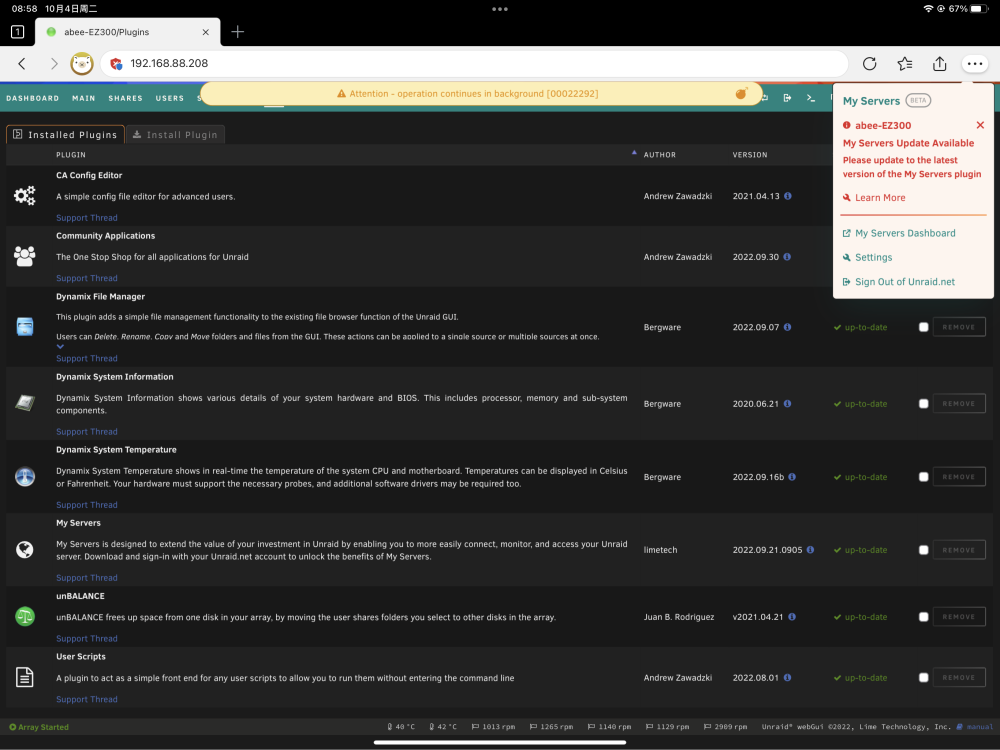Tick the checkbox for My Servers plugin
The width and height of the screenshot is (1000, 750).
coord(923,550)
